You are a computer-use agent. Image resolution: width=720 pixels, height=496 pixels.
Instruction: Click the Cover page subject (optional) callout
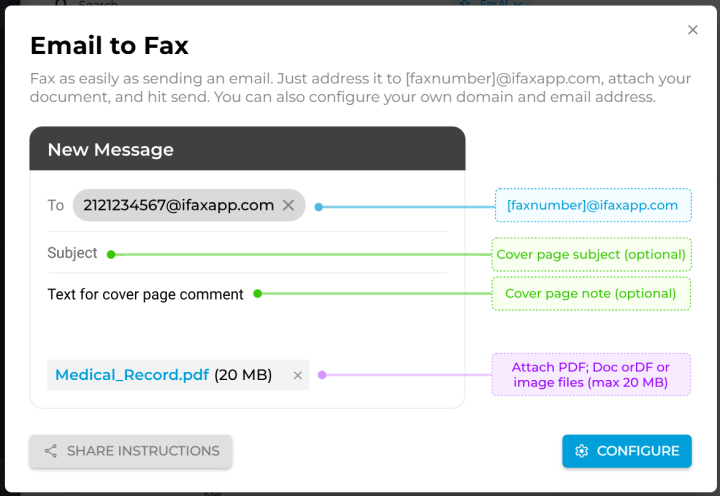point(591,254)
